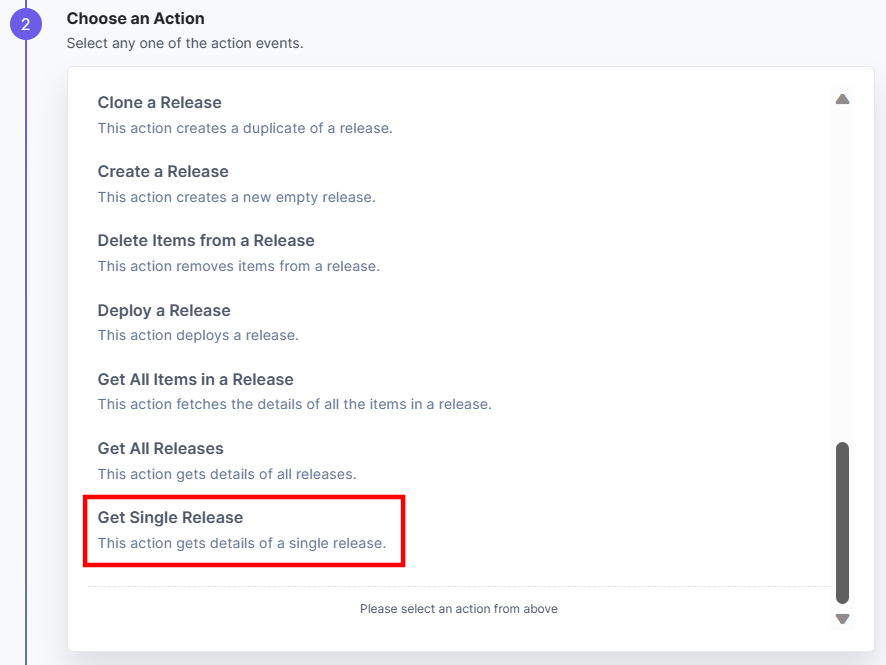This screenshot has width=886, height=665.
Task: Click the action list scrollbar thumb
Action: [x=842, y=523]
